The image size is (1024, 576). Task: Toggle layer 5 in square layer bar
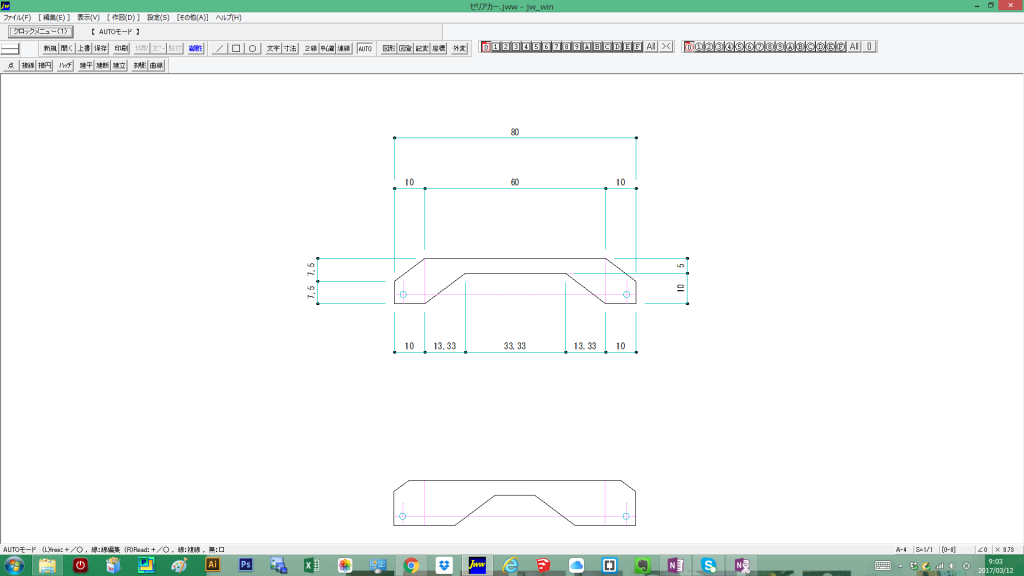[x=537, y=47]
